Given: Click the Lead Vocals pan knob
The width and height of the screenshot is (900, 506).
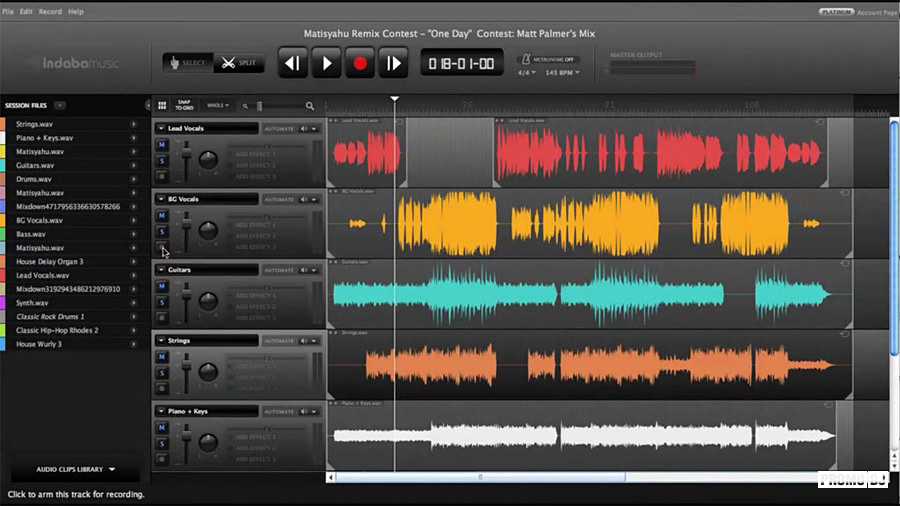Looking at the screenshot, I should click(x=208, y=159).
